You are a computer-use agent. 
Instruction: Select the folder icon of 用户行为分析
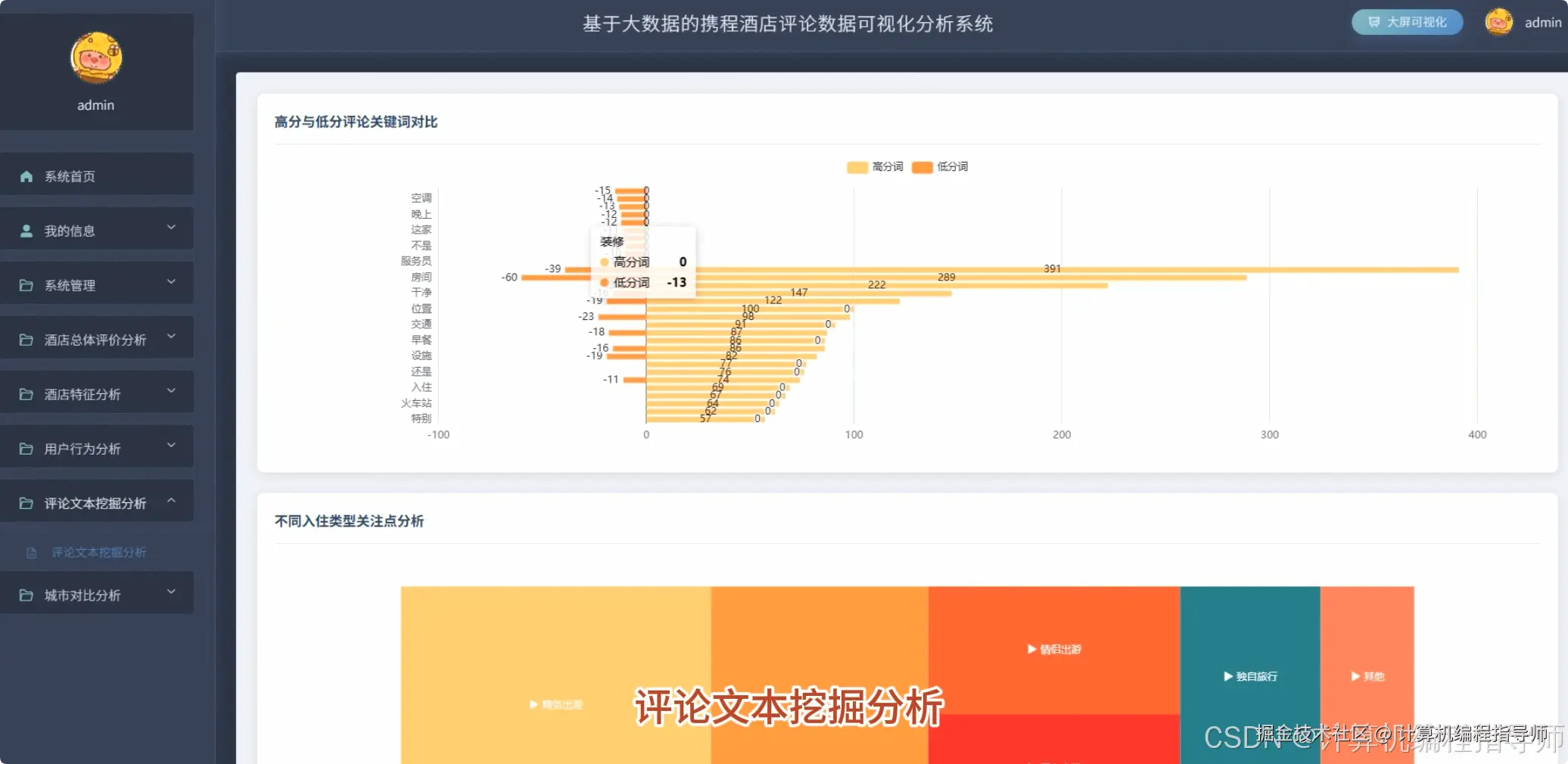point(26,449)
